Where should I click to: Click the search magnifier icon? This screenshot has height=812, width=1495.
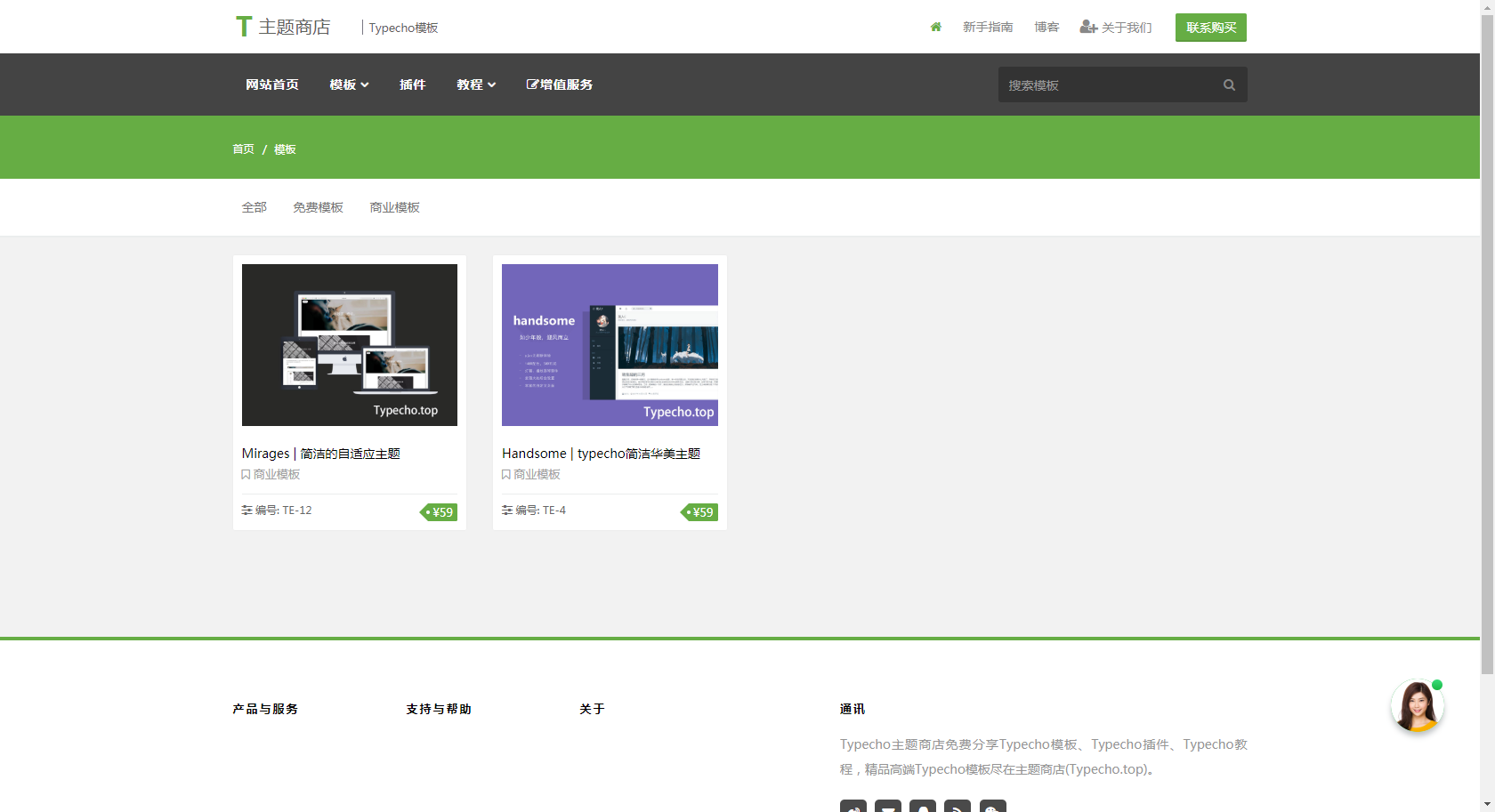[x=1229, y=85]
